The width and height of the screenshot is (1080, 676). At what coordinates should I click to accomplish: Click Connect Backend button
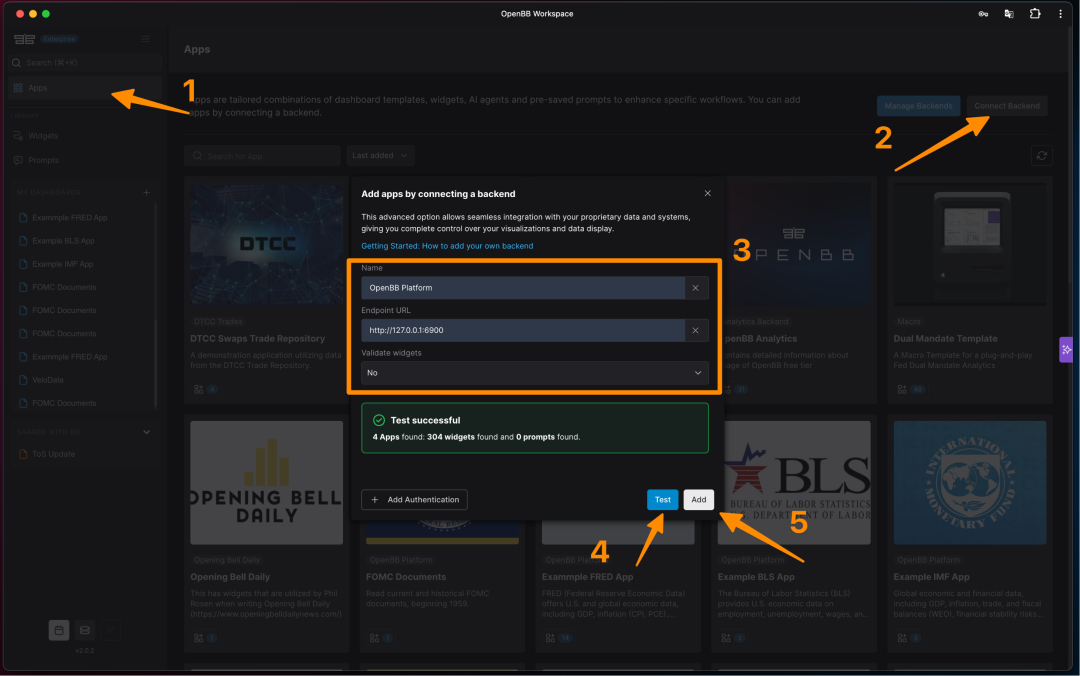click(1007, 106)
